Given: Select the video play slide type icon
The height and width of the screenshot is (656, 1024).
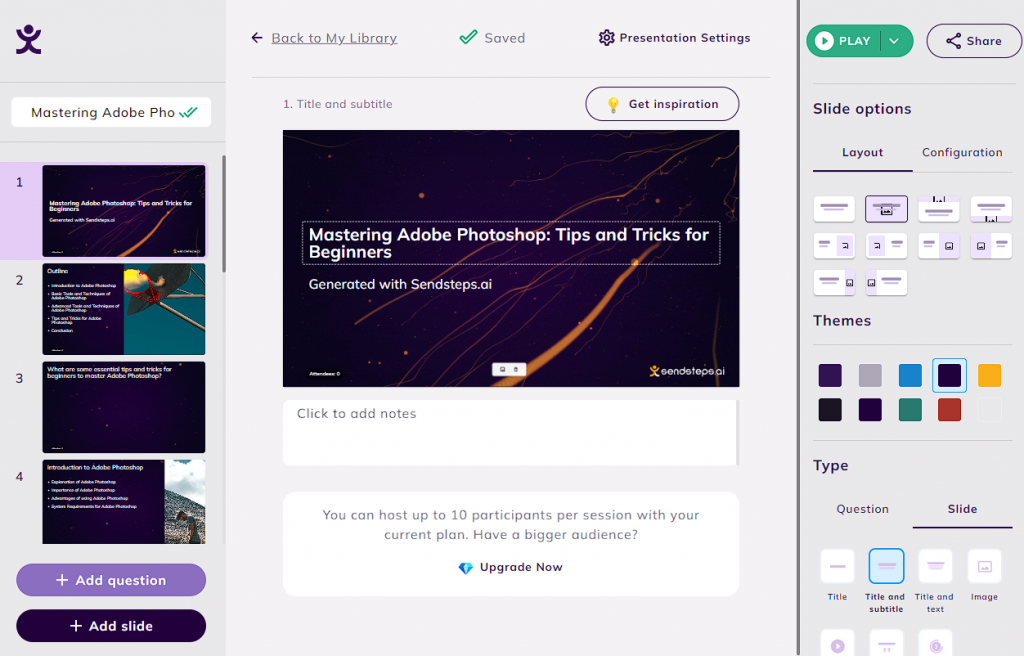Looking at the screenshot, I should [837, 644].
